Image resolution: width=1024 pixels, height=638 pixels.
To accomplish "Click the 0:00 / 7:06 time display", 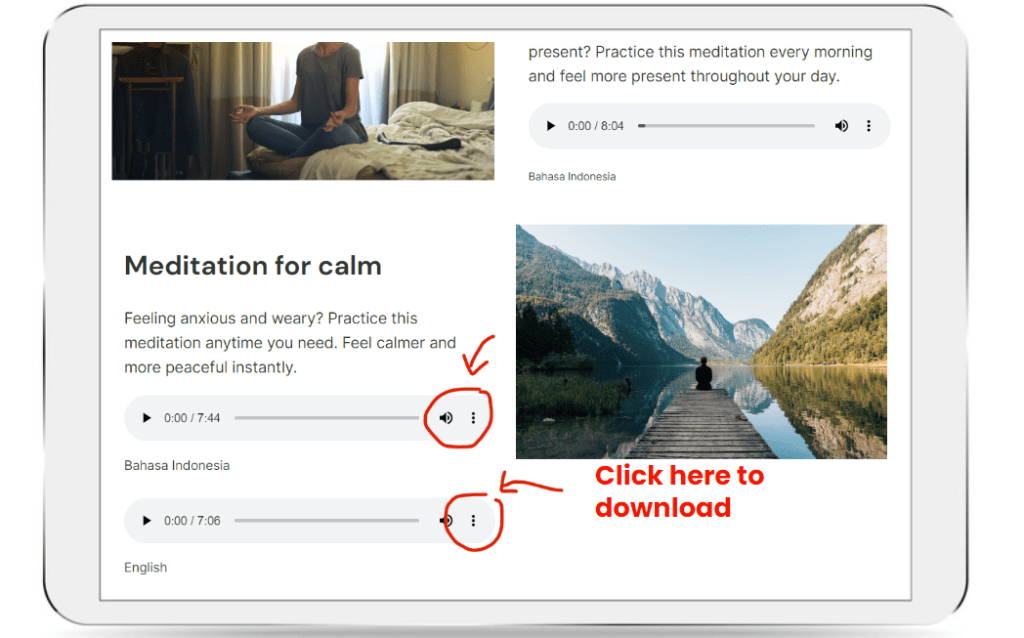I will (192, 520).
